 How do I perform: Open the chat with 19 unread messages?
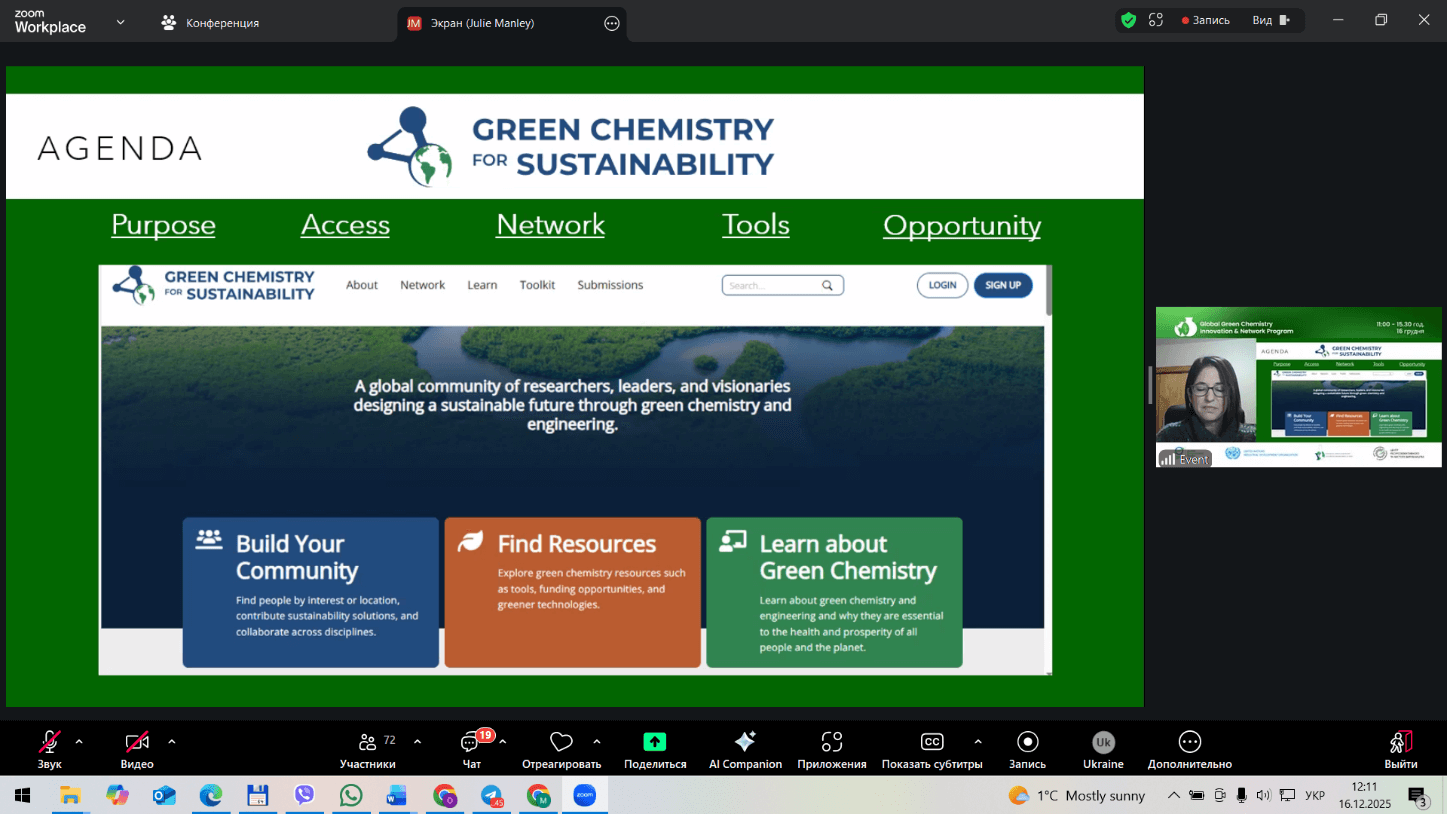[471, 748]
